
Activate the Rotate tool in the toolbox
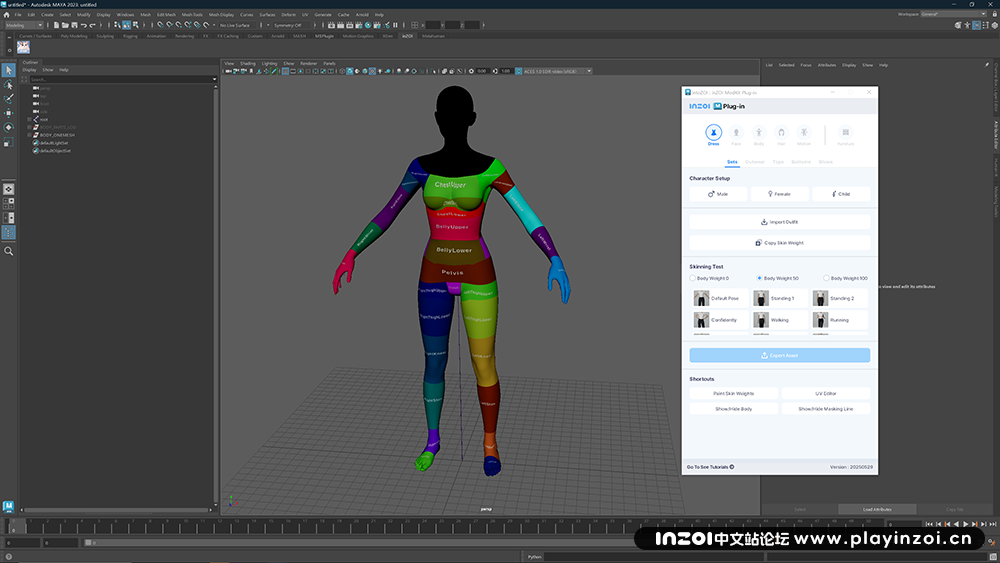pyautogui.click(x=8, y=128)
